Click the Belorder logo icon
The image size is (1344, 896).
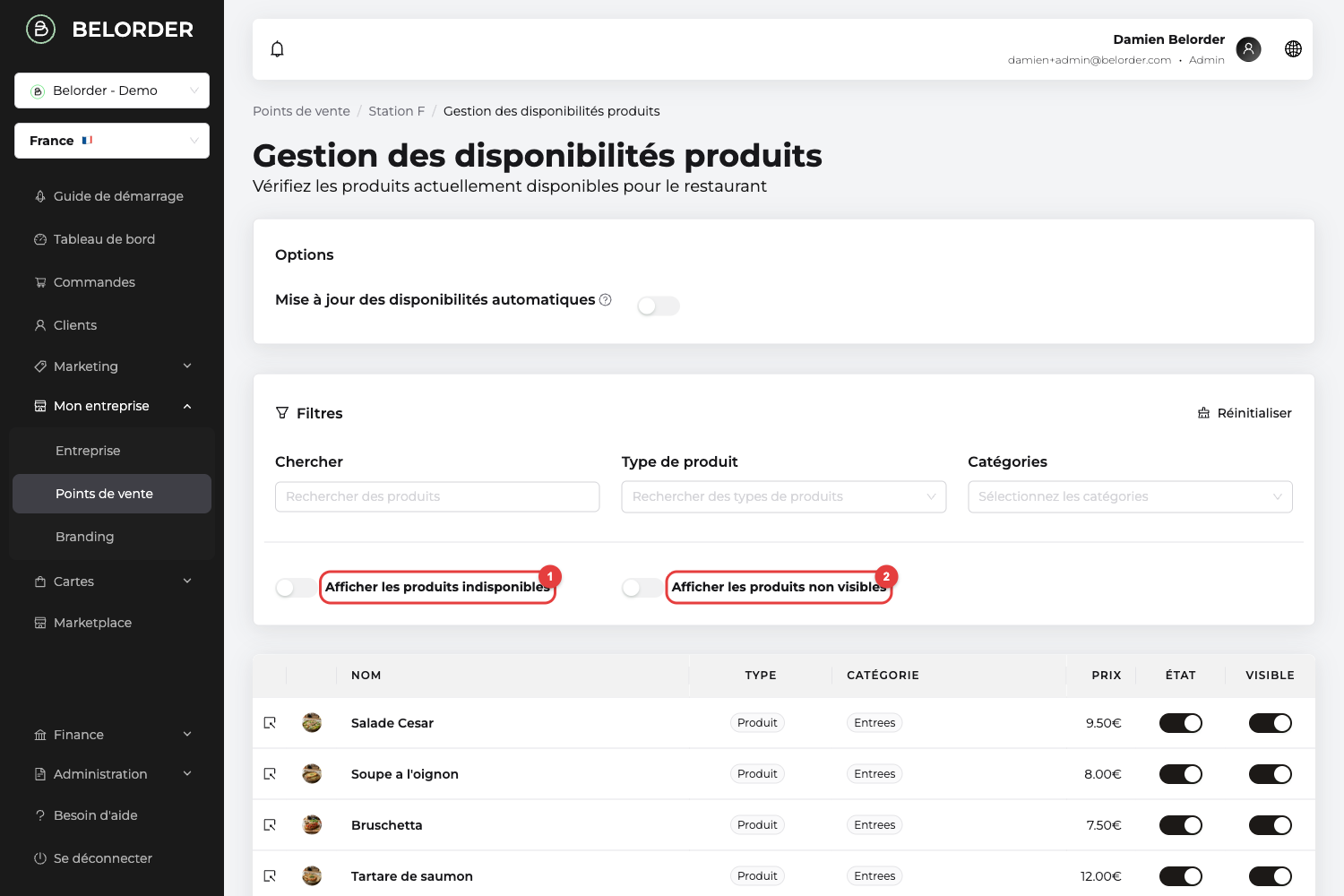click(40, 30)
